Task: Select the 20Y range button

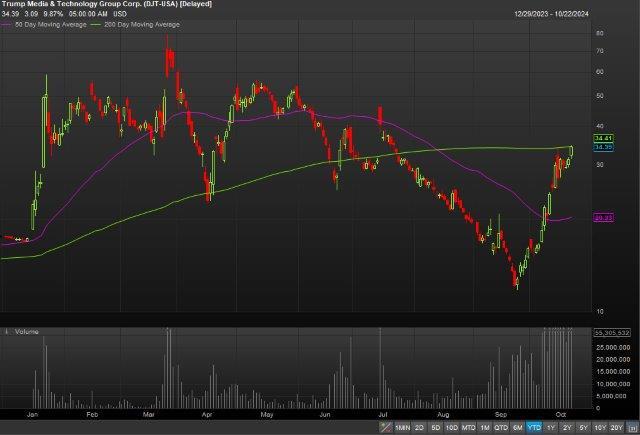Action: pos(616,427)
